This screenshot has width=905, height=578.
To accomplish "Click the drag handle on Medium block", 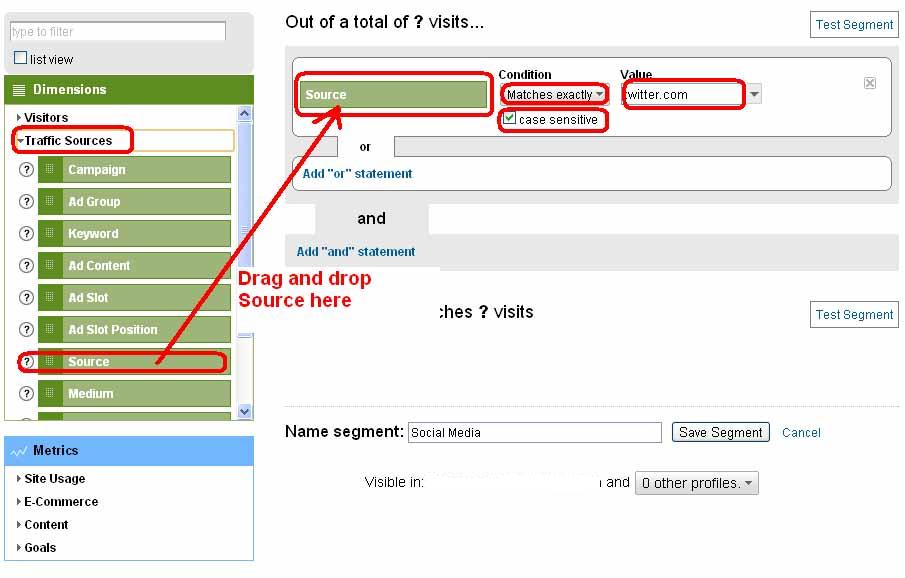I will [x=50, y=393].
